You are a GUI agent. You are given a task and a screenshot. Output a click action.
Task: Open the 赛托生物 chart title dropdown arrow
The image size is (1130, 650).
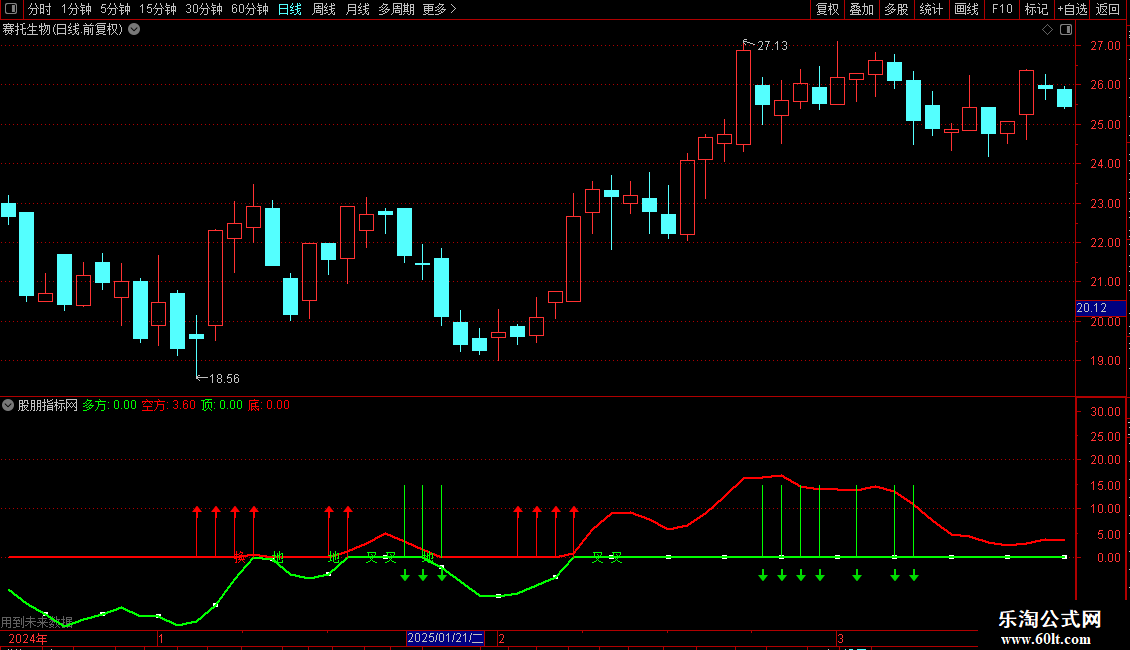(134, 30)
